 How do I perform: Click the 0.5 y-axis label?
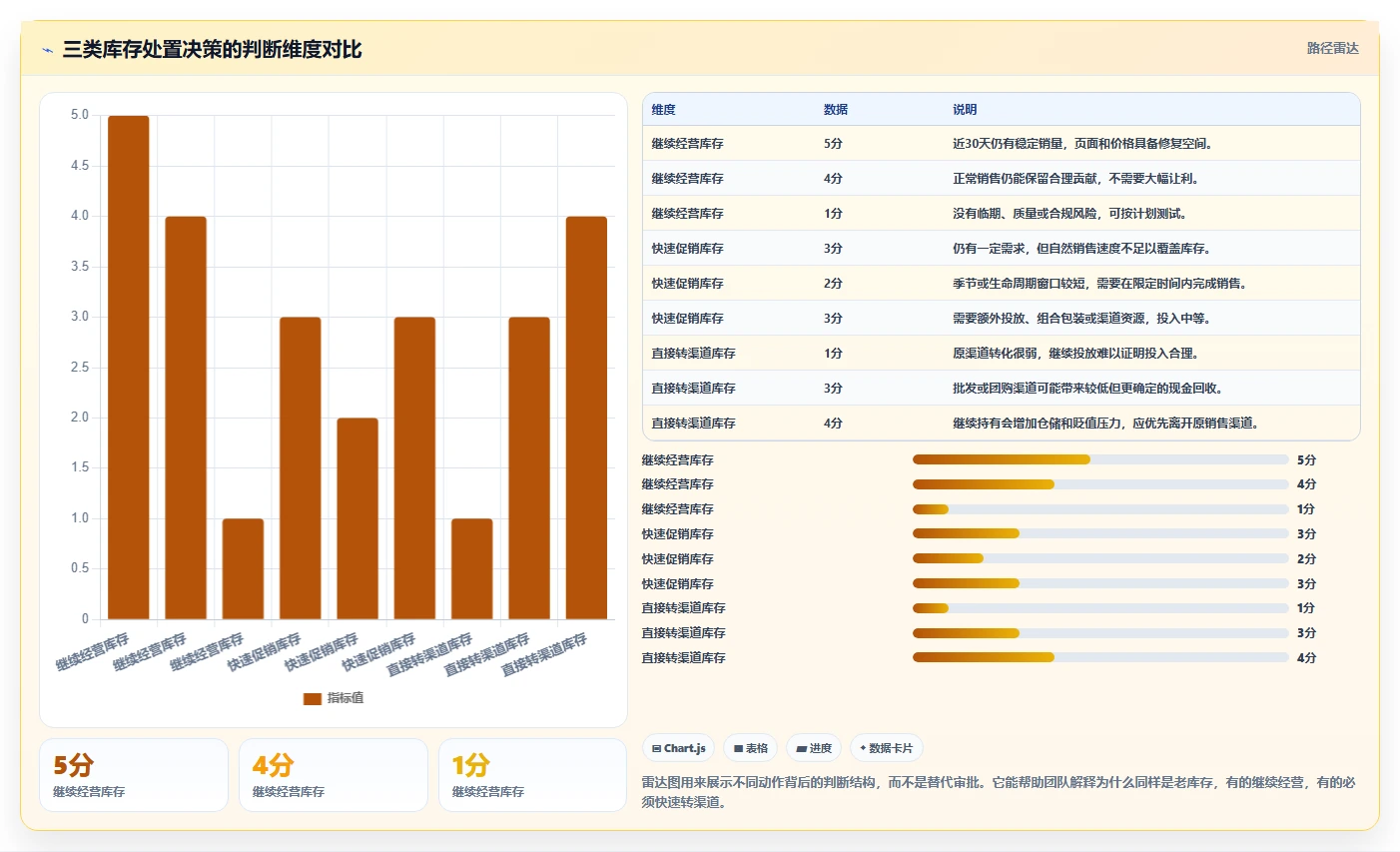coord(80,568)
